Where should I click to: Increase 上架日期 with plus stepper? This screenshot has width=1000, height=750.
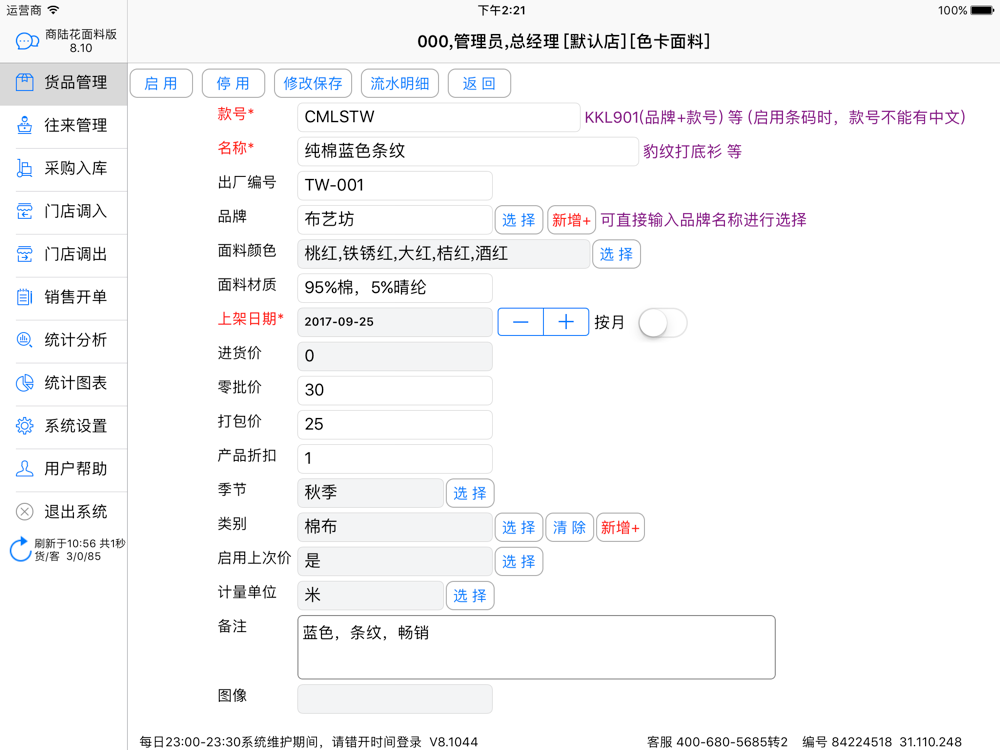coord(566,322)
